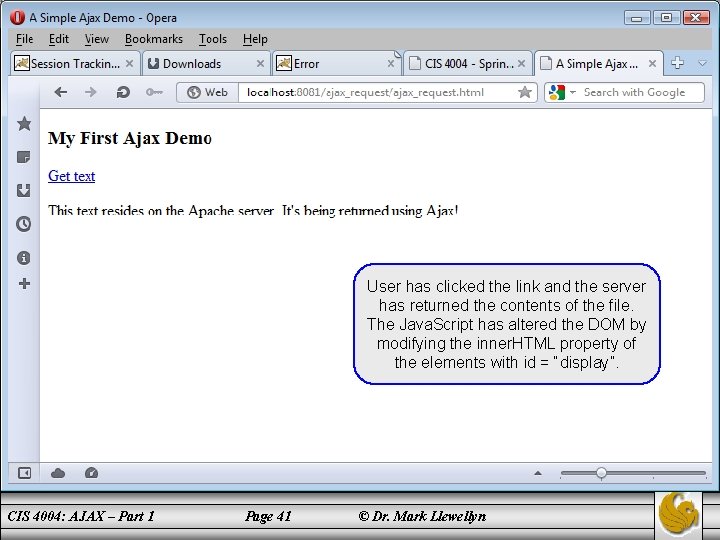Open the Tools menu
The width and height of the screenshot is (720, 540).
pos(213,39)
